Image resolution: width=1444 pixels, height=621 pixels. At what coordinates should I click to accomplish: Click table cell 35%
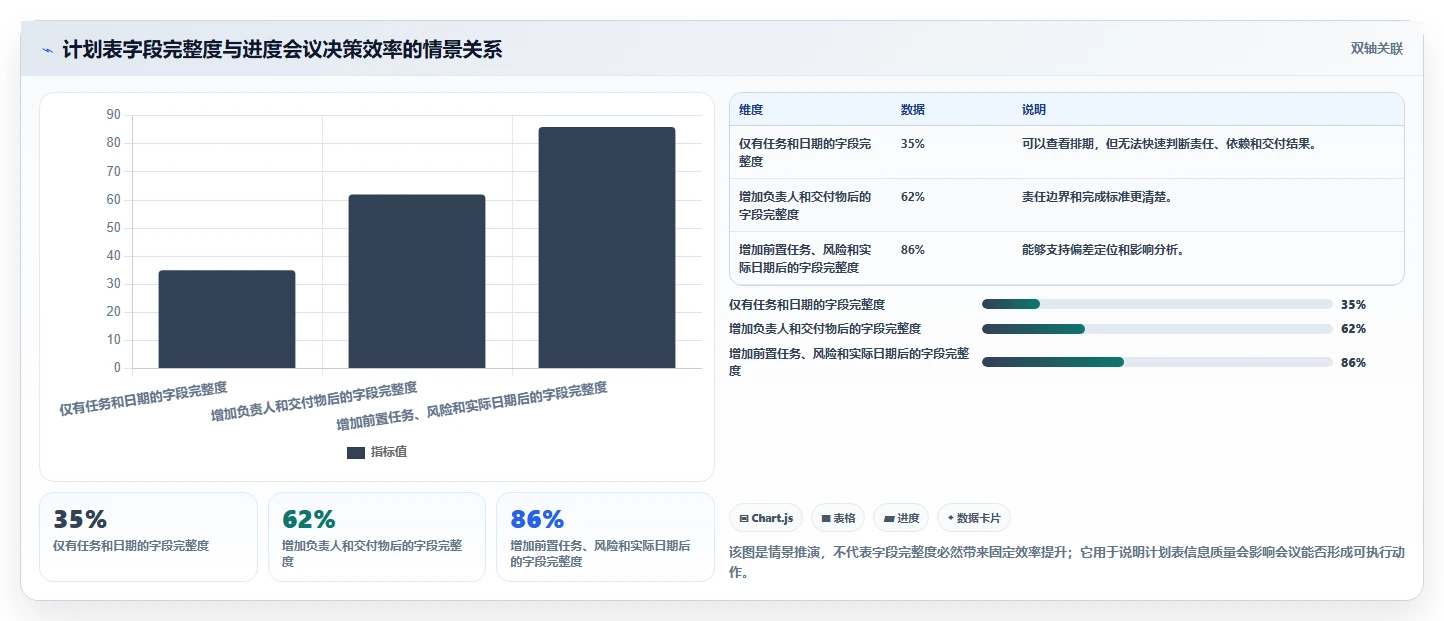click(913, 144)
